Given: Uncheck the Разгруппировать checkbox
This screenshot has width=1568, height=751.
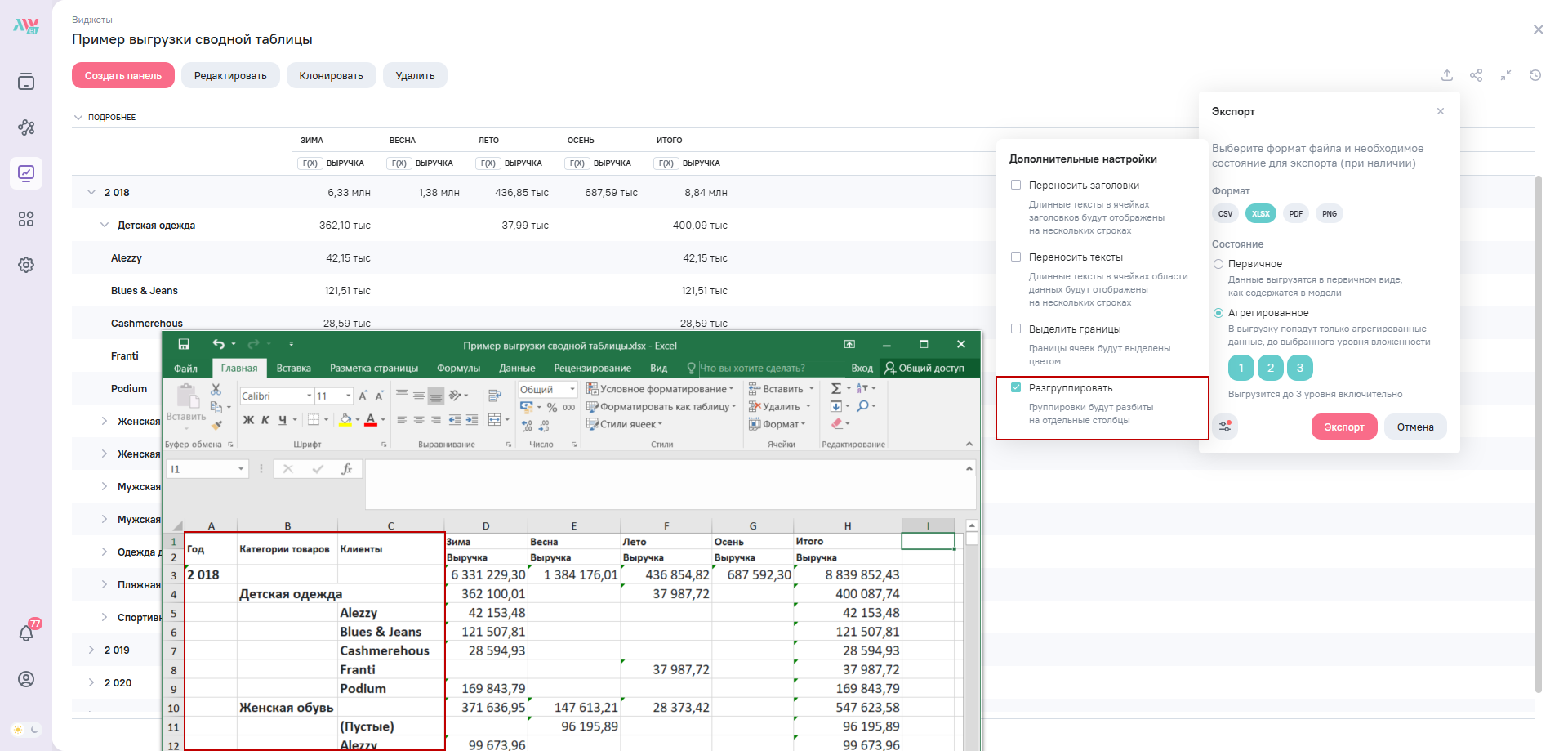Looking at the screenshot, I should (x=1016, y=388).
